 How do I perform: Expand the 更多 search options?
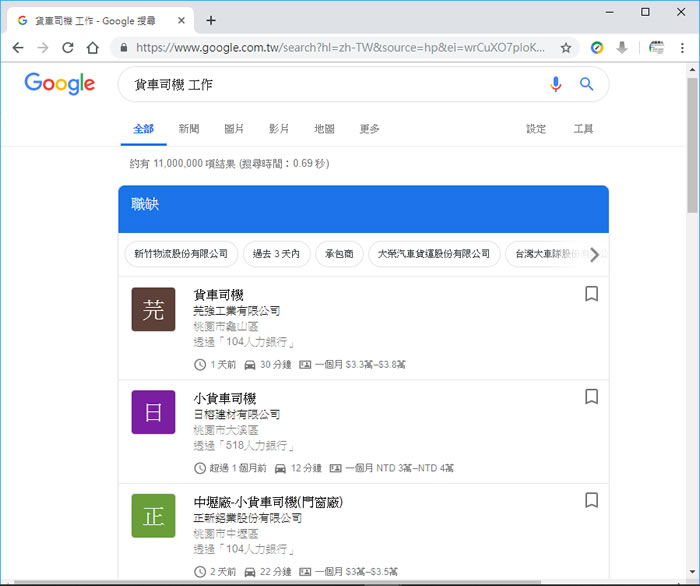(370, 129)
